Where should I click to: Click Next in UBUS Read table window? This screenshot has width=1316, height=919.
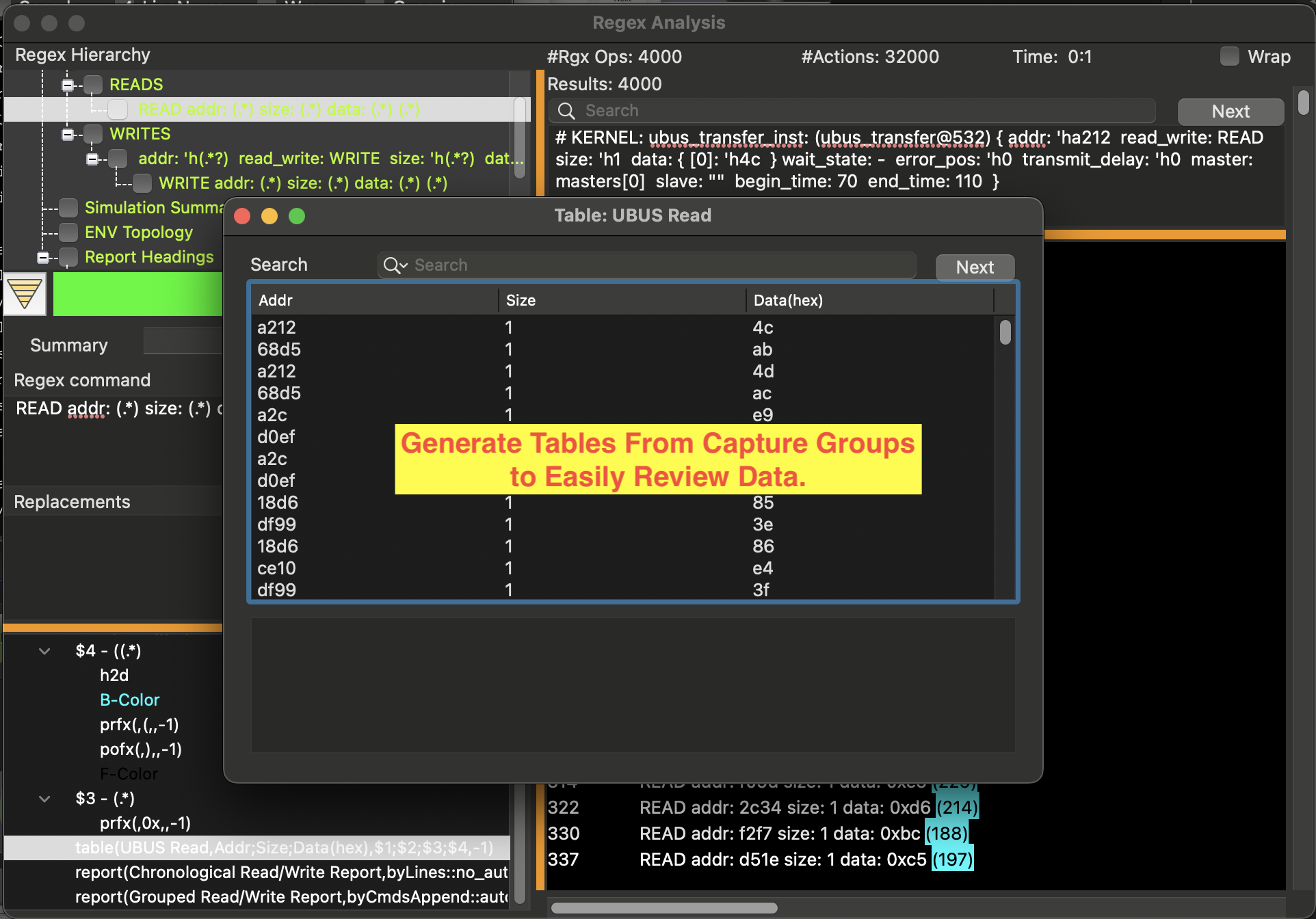tap(975, 267)
